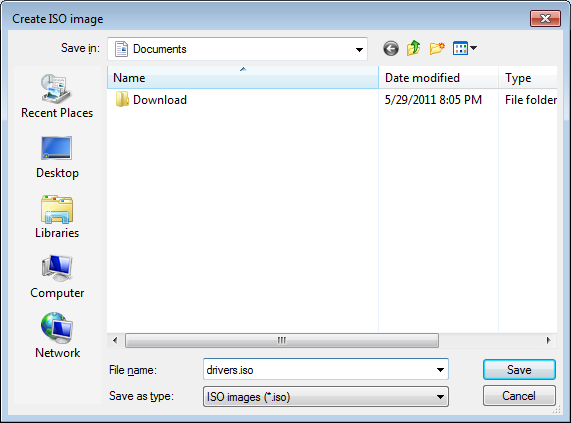Click the Cancel button
Viewport: 571px width, 423px height.
519,396
